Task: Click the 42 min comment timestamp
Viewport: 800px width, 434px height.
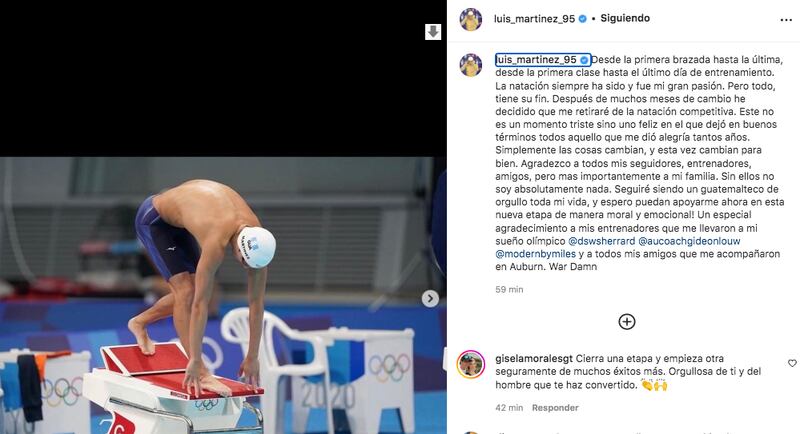Action: [509, 408]
